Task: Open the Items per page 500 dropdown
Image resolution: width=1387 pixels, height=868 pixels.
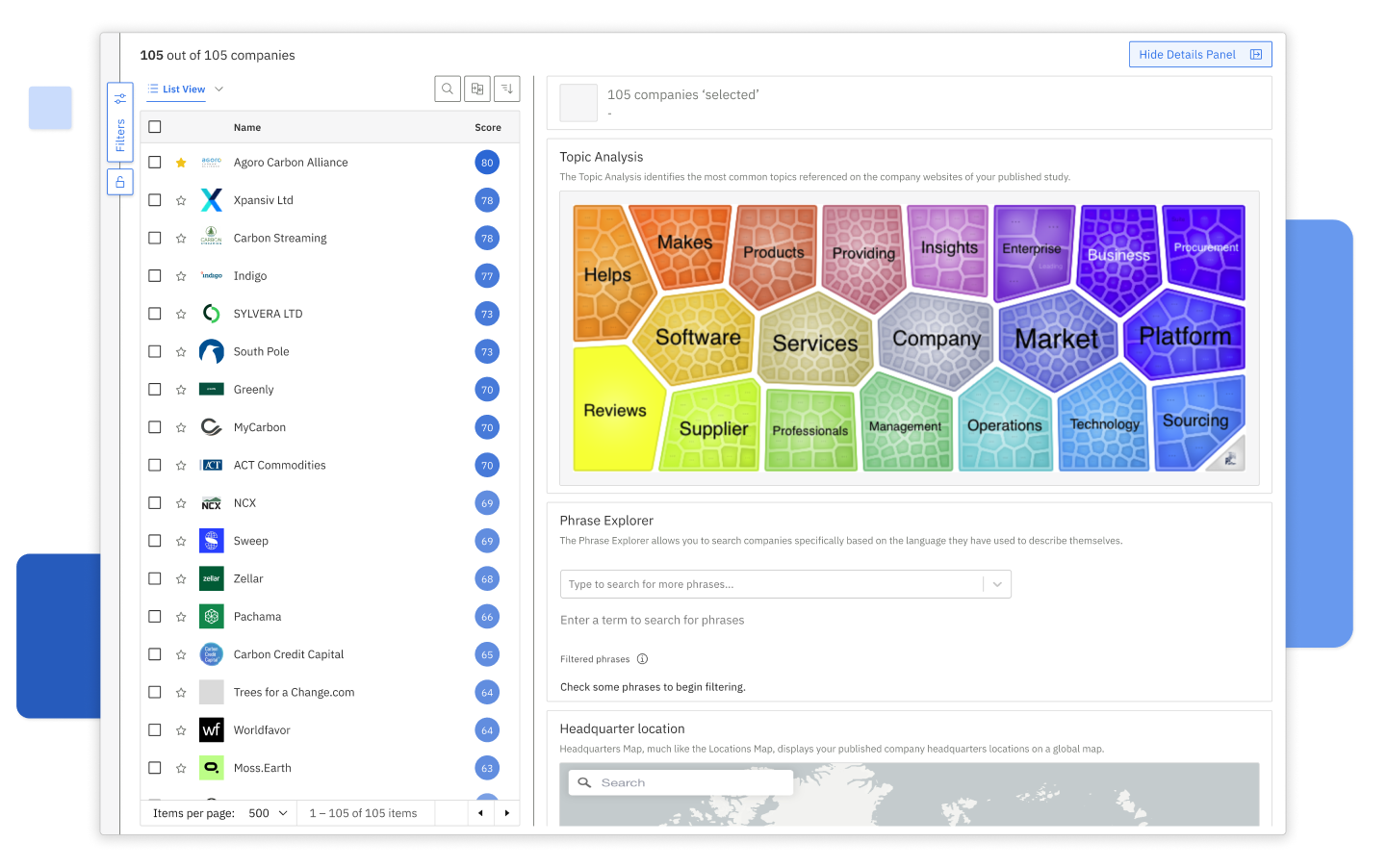Action: click(x=269, y=813)
